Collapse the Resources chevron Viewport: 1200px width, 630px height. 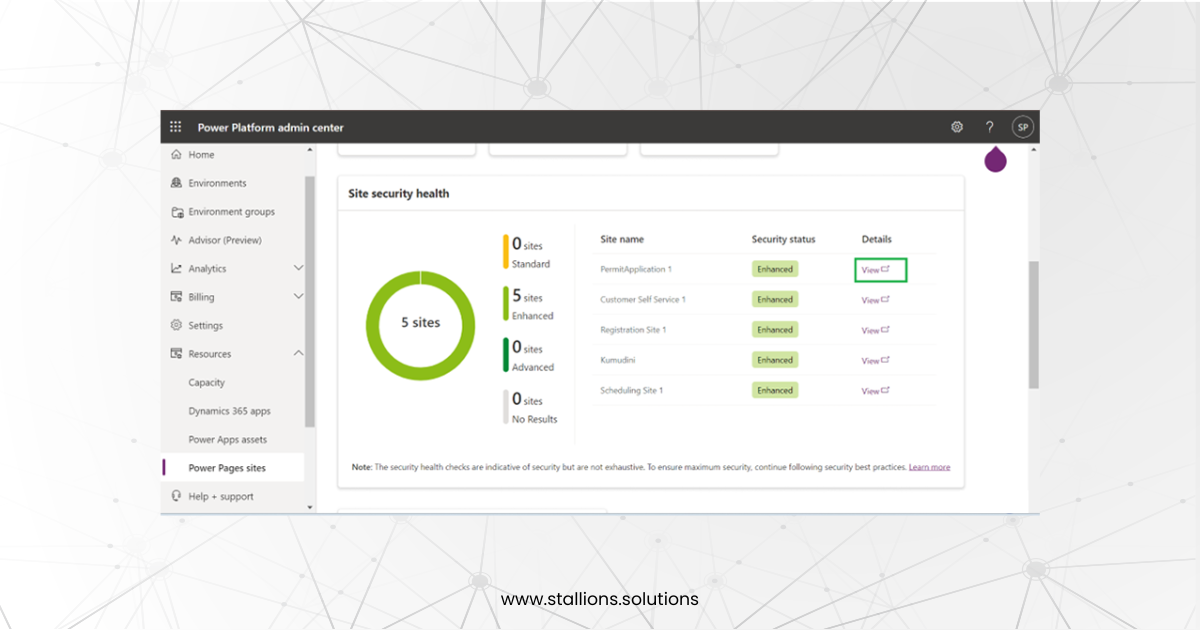298,354
